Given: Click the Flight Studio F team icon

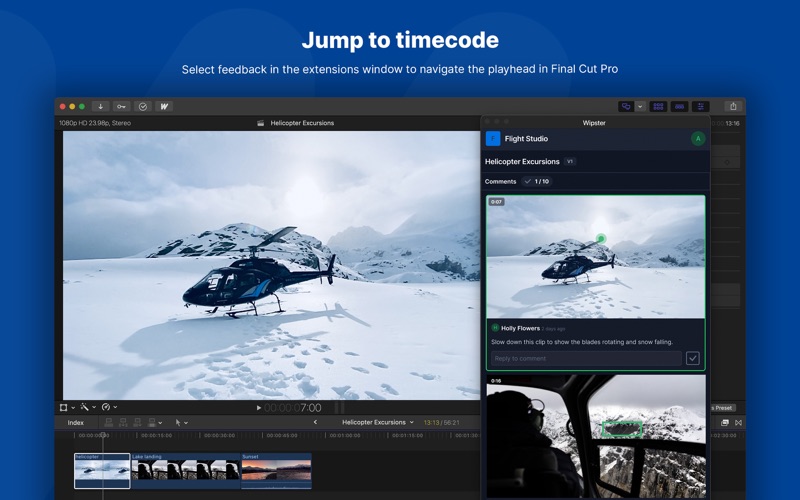Looking at the screenshot, I should [x=493, y=139].
